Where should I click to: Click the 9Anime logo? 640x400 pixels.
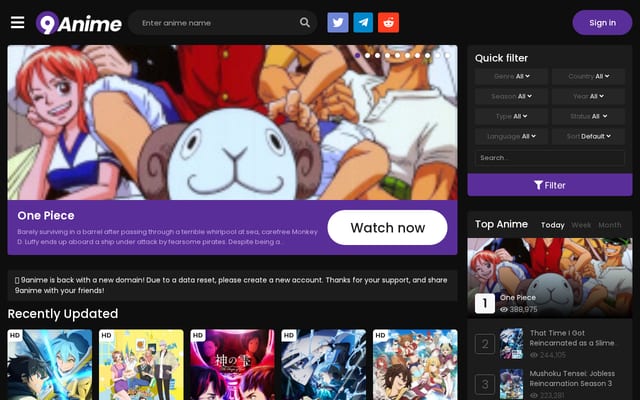coord(79,23)
